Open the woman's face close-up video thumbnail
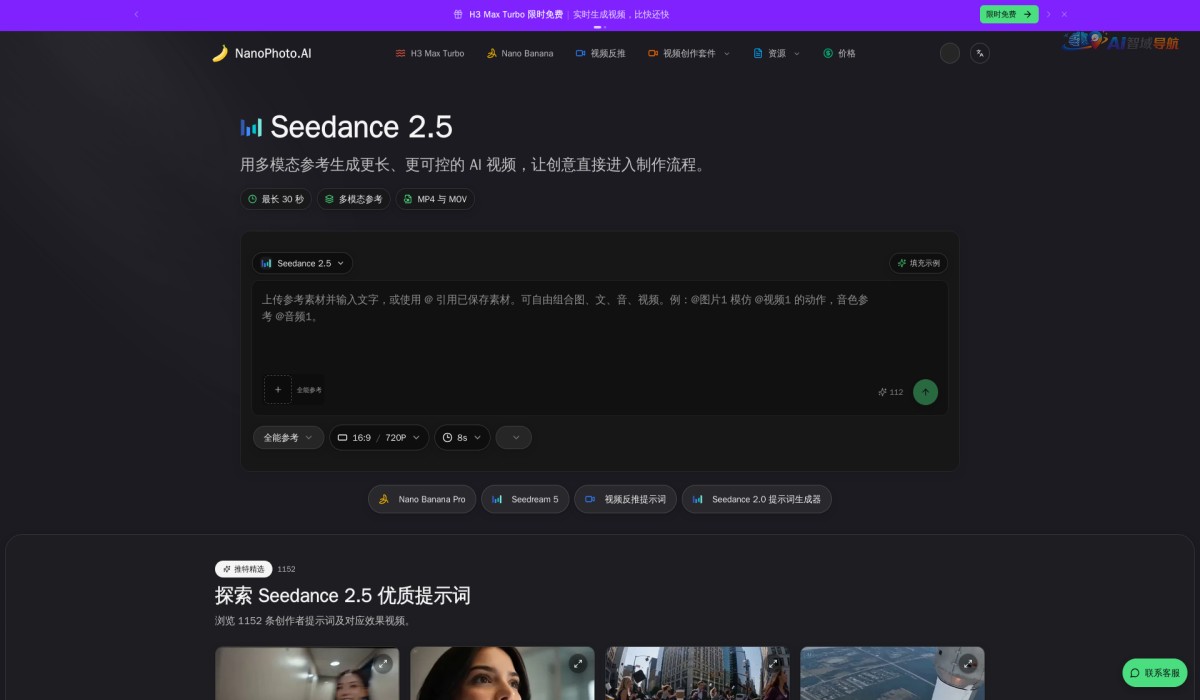This screenshot has width=1200, height=700. click(x=502, y=674)
